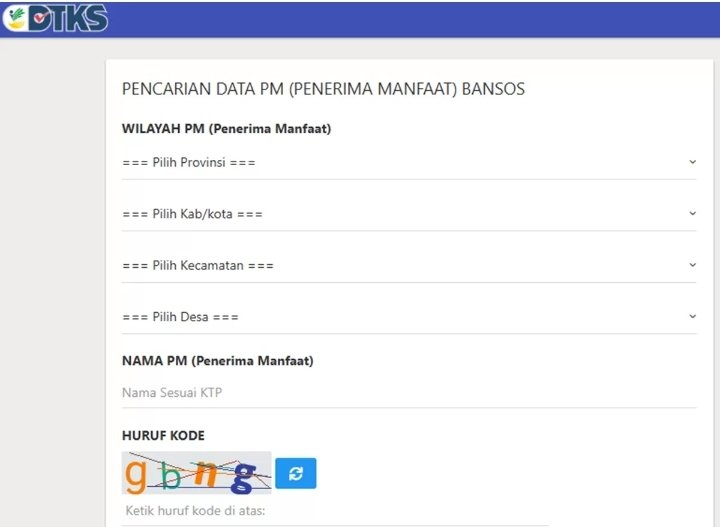The image size is (720, 527).
Task: Refresh the captcha code image
Action: tap(296, 473)
